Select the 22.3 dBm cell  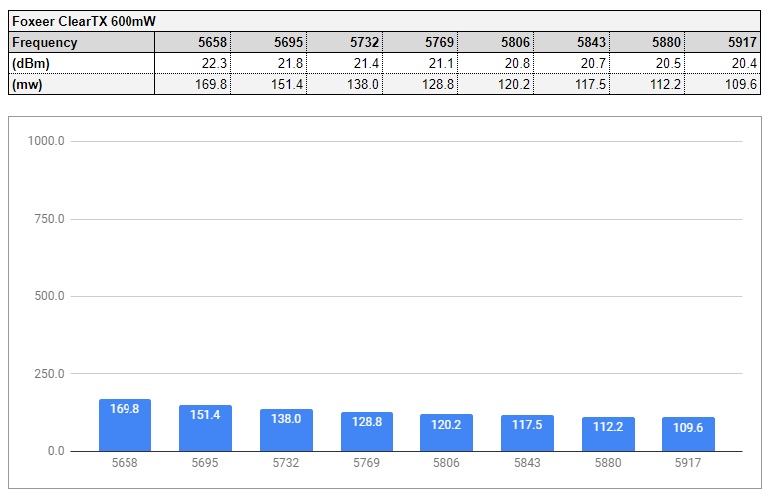point(192,63)
